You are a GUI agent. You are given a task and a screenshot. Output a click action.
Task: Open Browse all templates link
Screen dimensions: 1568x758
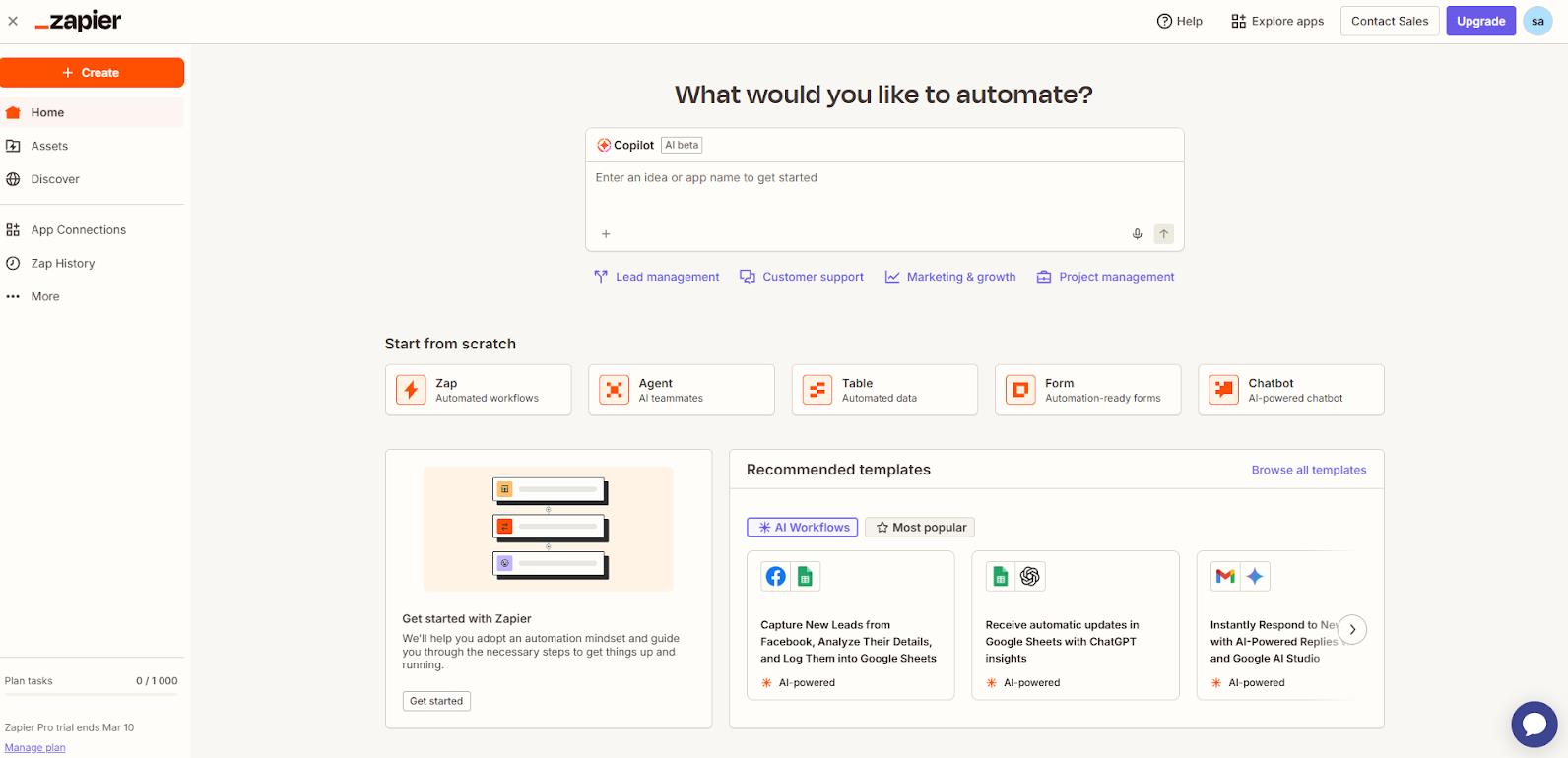(1309, 470)
